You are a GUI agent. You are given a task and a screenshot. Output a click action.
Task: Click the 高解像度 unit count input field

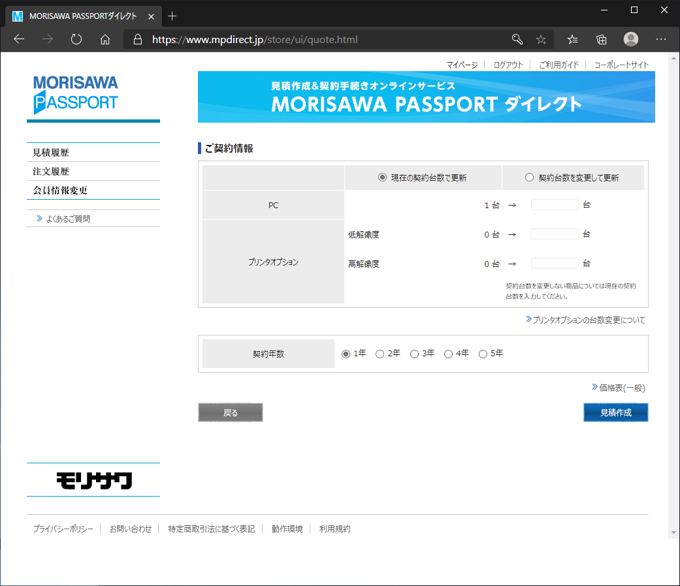point(555,263)
